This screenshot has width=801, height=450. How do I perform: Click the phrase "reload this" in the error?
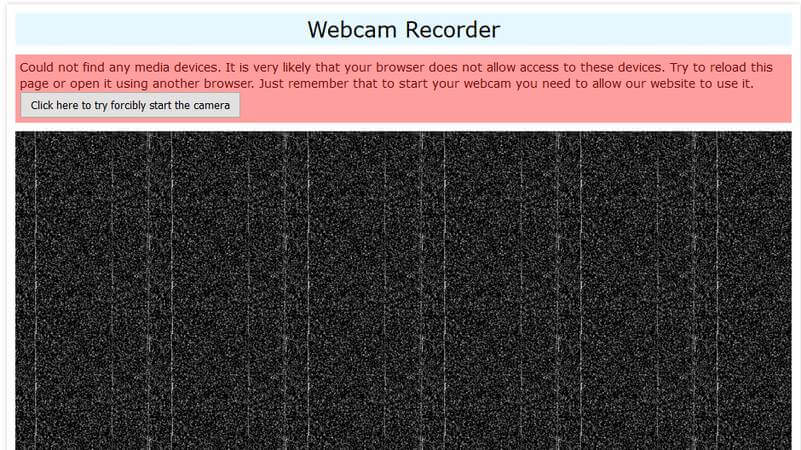coord(739,67)
